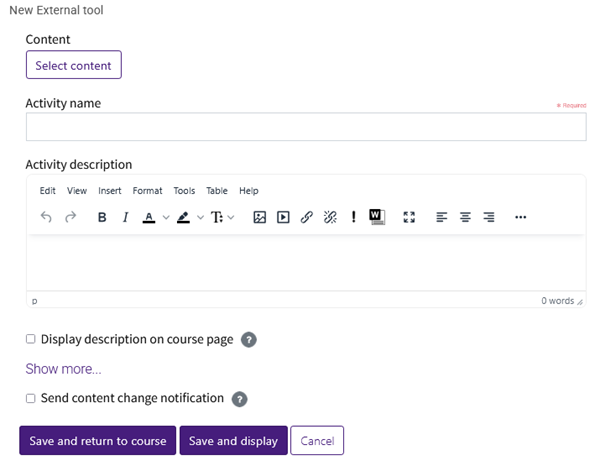This screenshot has width=600, height=466.
Task: Check Send content change notification
Action: 31,398
